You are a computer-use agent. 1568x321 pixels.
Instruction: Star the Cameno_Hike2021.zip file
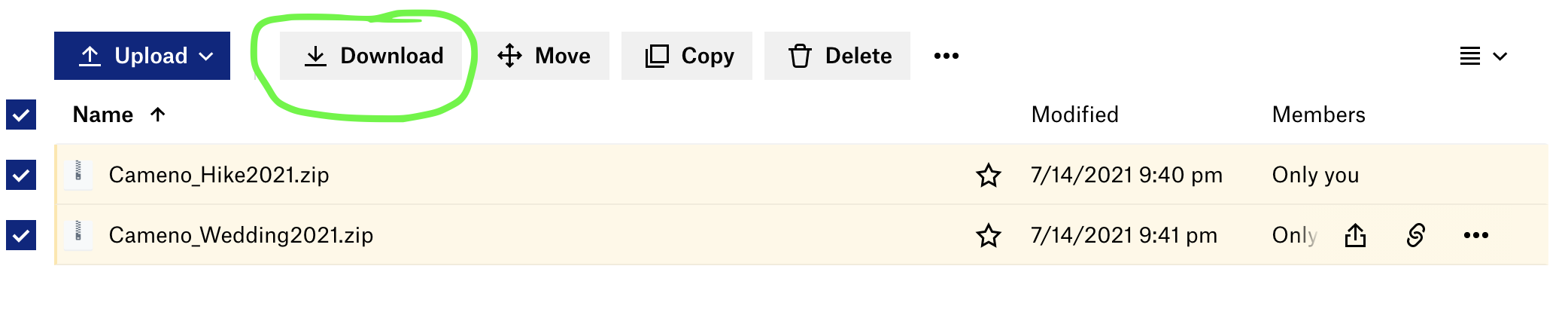pyautogui.click(x=989, y=175)
